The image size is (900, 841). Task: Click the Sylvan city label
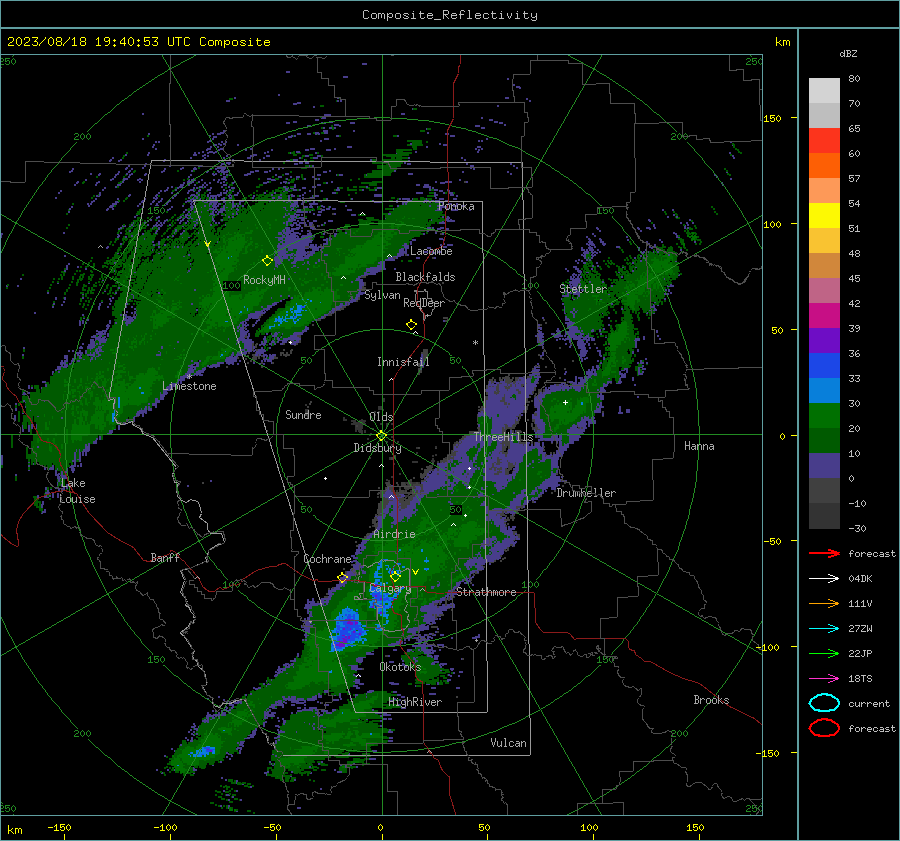point(382,295)
